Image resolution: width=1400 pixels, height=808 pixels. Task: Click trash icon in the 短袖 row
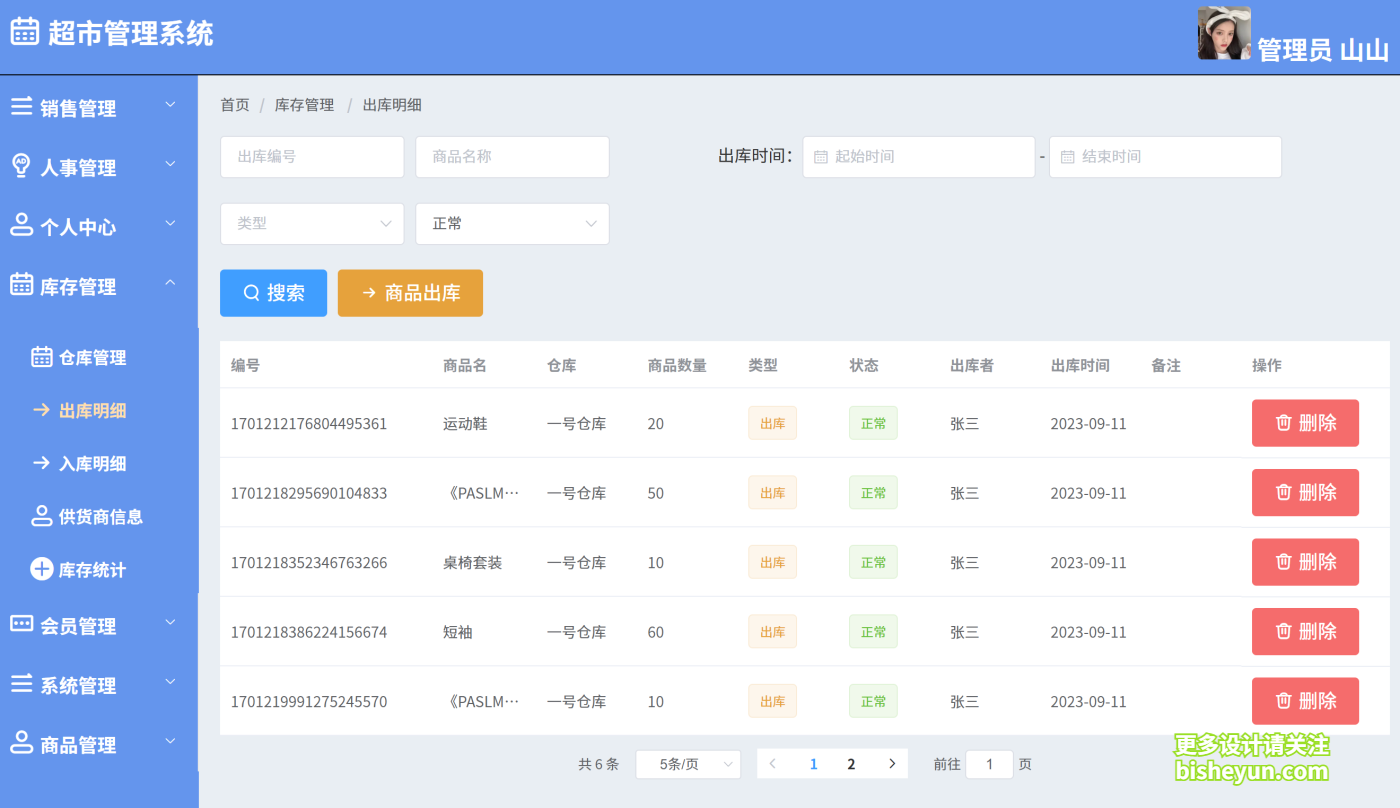[1284, 631]
